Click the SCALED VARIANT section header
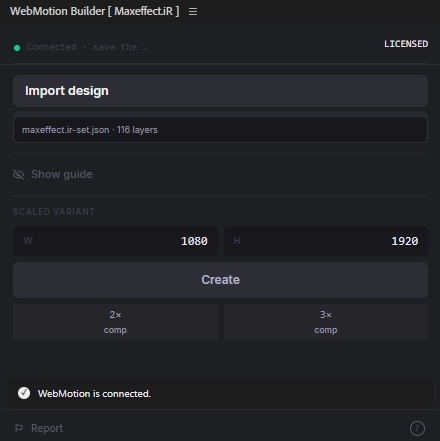Image resolution: width=440 pixels, height=441 pixels. click(x=54, y=212)
